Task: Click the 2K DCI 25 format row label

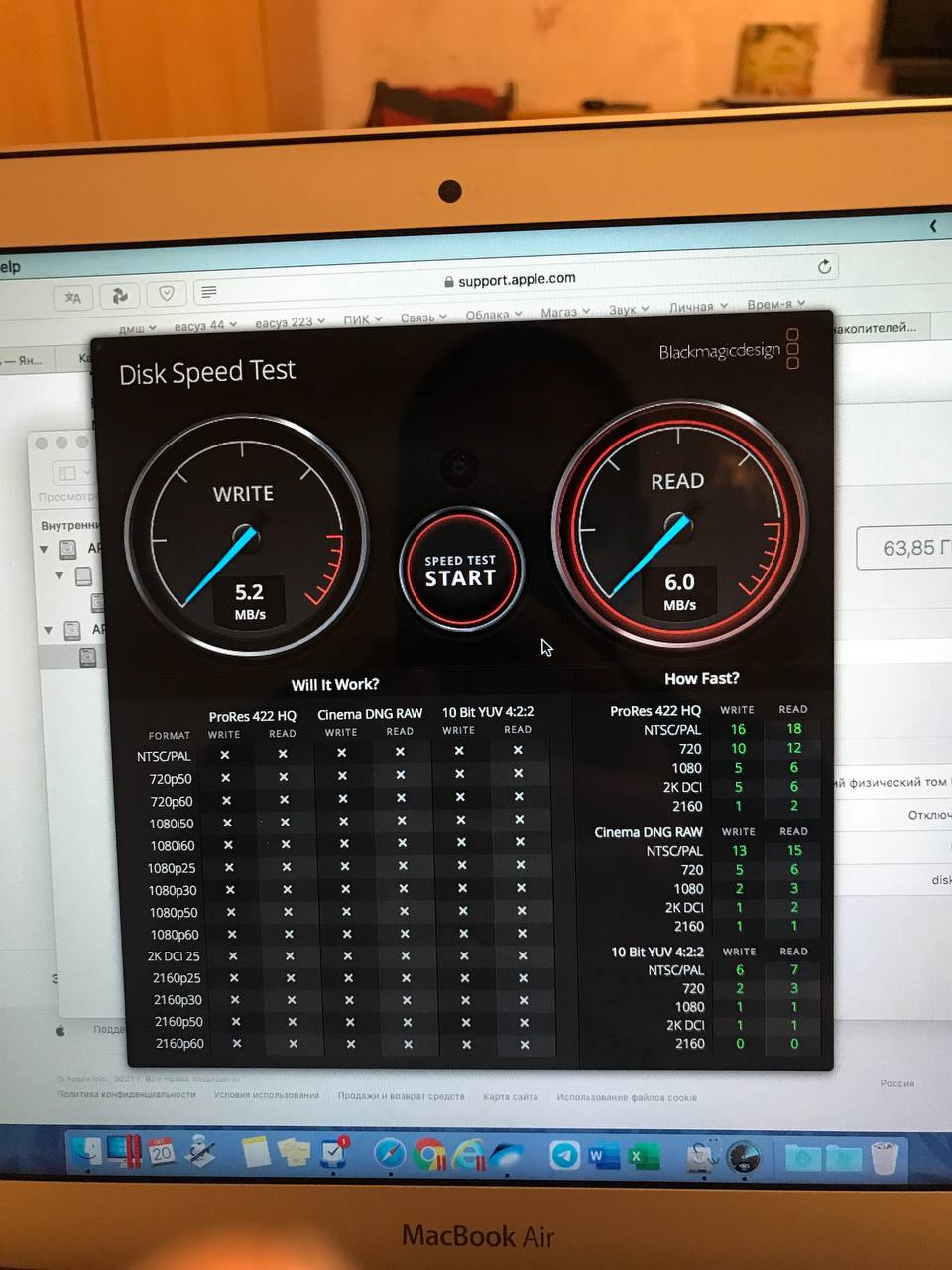Action: tap(174, 956)
